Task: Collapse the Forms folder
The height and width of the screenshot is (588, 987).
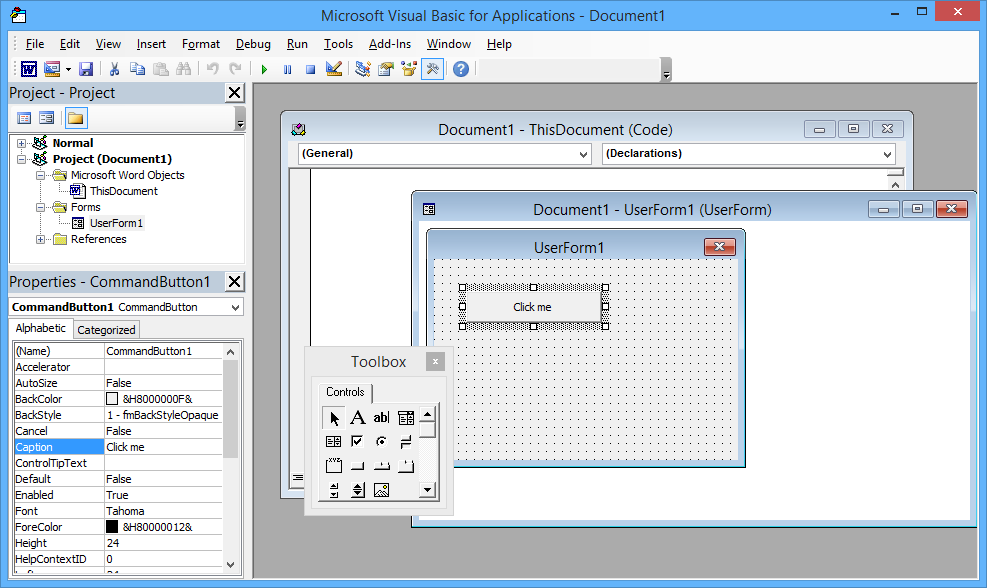Action: pos(40,207)
